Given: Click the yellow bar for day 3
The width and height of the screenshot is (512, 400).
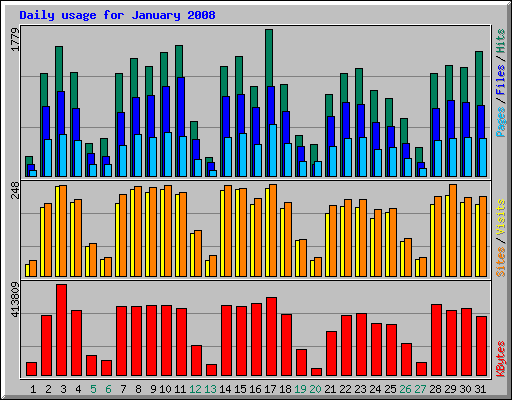Looking at the screenshot, I should 57,231.
